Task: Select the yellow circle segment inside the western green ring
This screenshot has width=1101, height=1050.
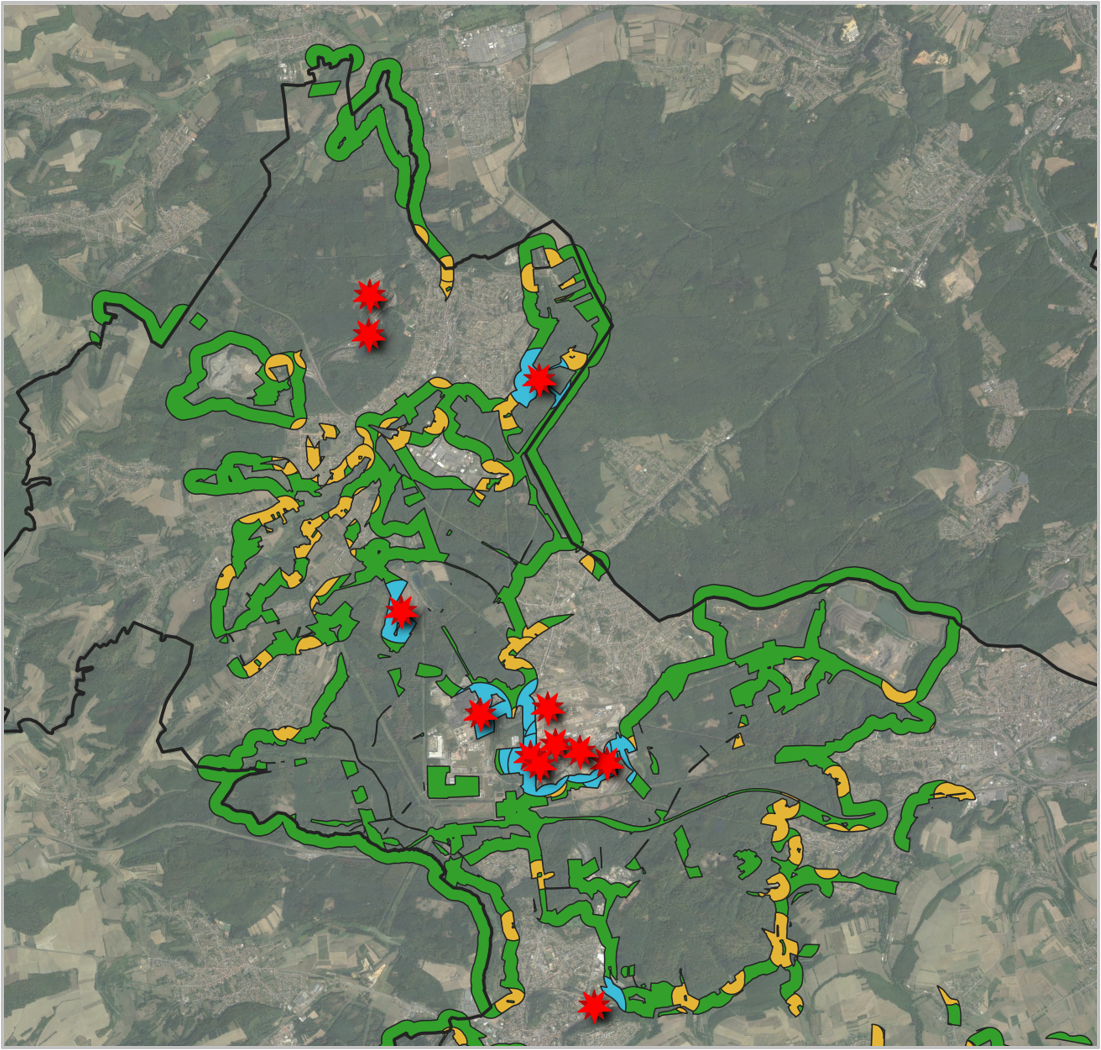Action: [x=279, y=368]
